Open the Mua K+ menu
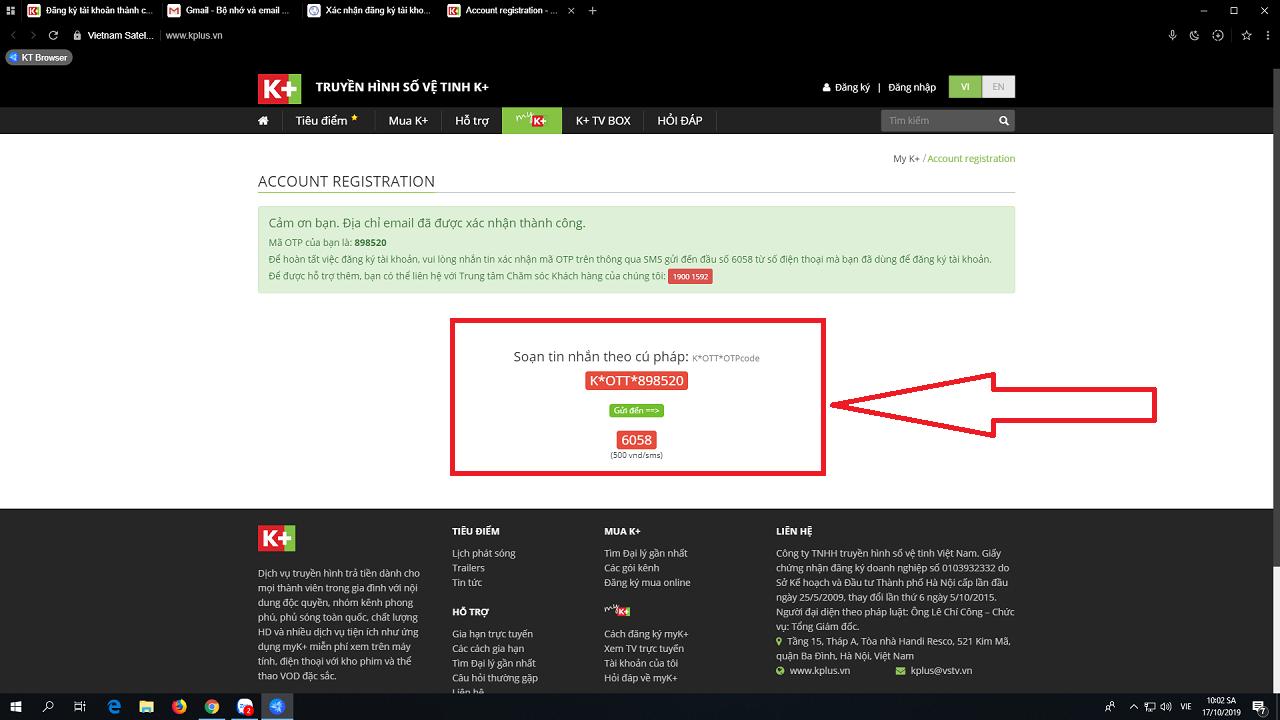The height and width of the screenshot is (720, 1280). (408, 121)
